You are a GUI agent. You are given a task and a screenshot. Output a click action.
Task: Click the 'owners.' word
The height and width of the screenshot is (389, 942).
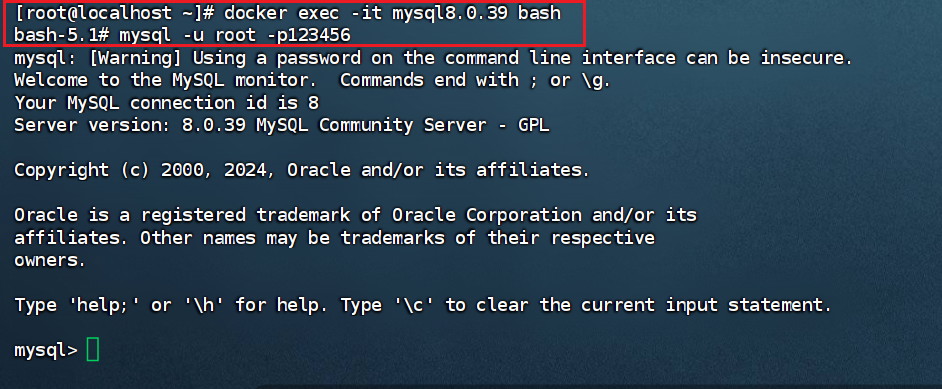[50, 261]
